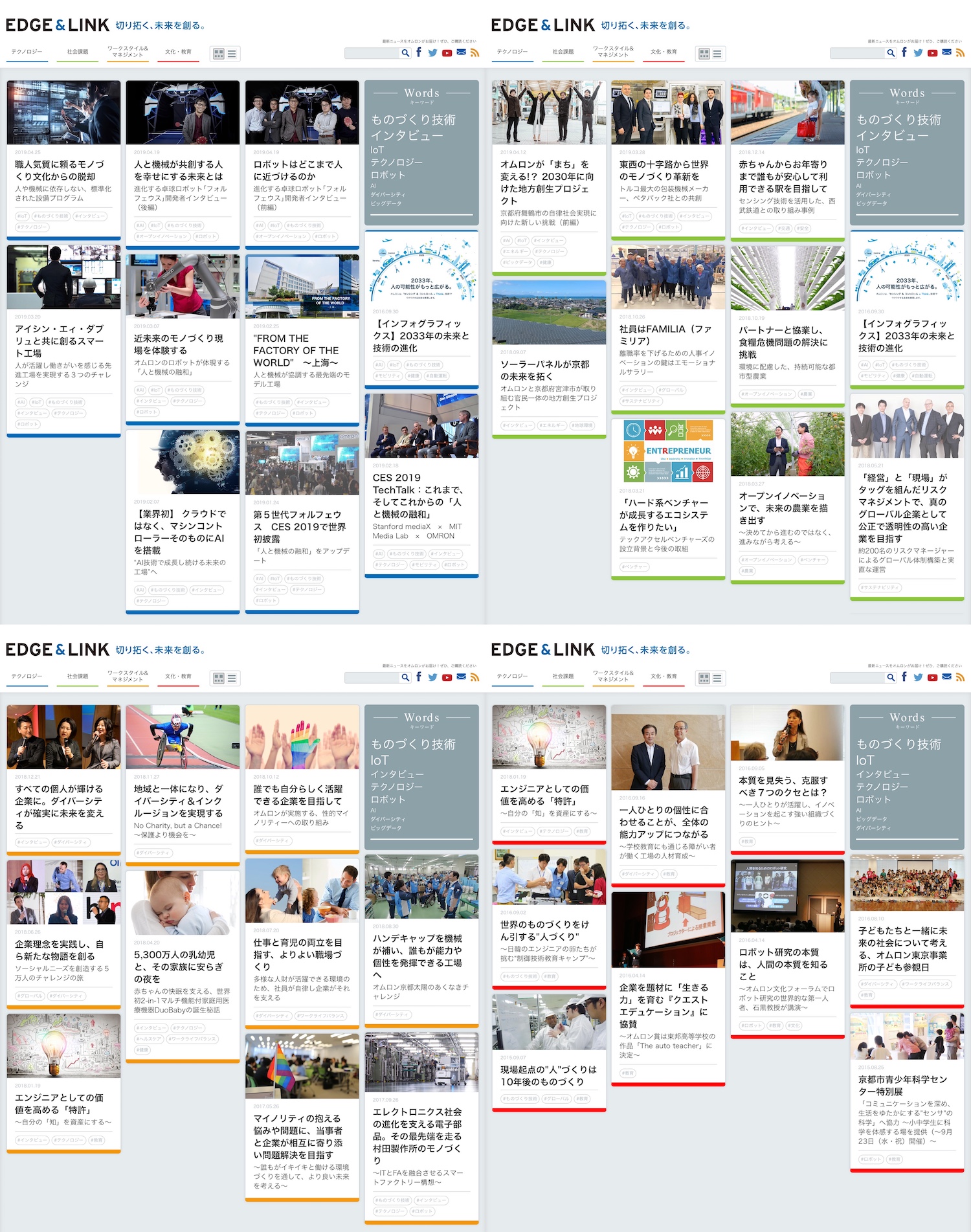Select テクノロジー tab in the top-left page
This screenshot has height=1232, width=971.
pos(27,52)
